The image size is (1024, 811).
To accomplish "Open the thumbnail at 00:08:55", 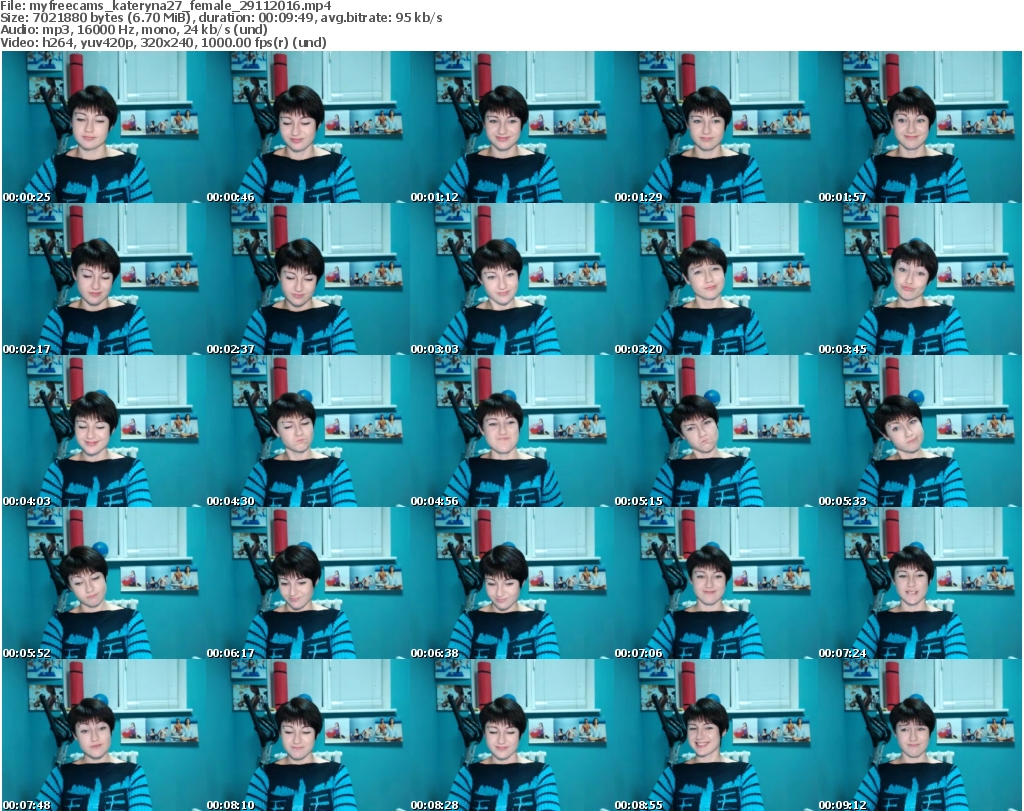I will [x=715, y=735].
